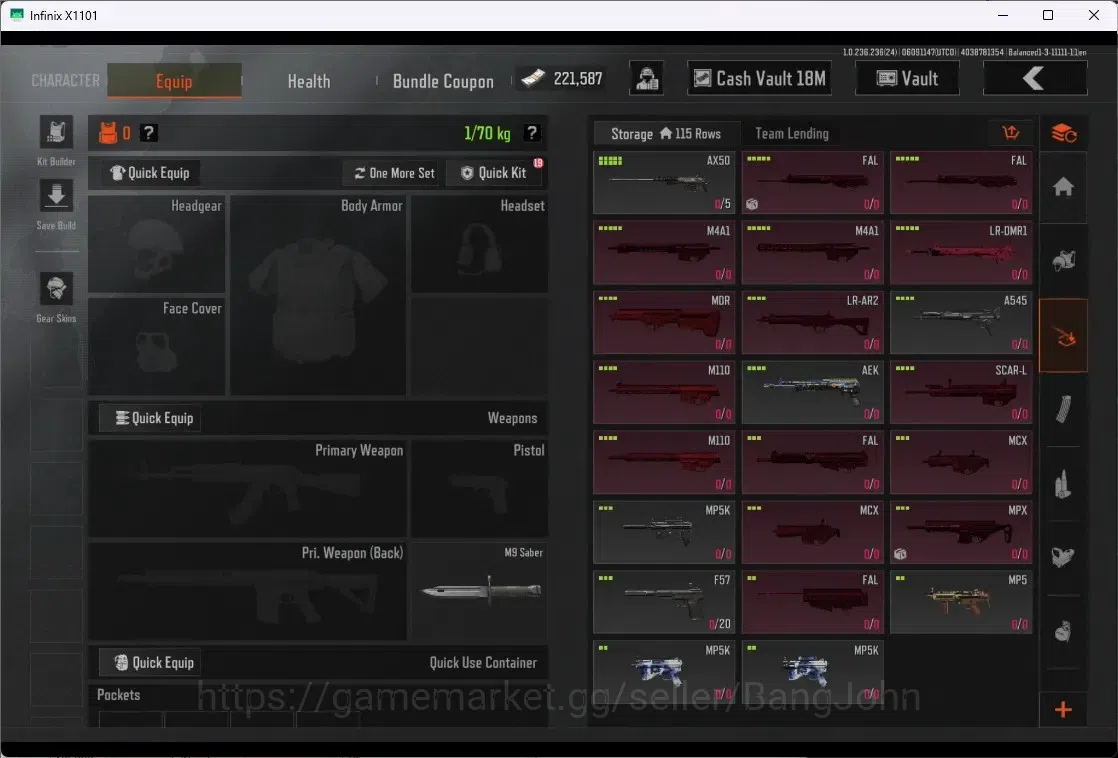Select the F57 pistol item
The width and height of the screenshot is (1118, 758).
point(664,602)
